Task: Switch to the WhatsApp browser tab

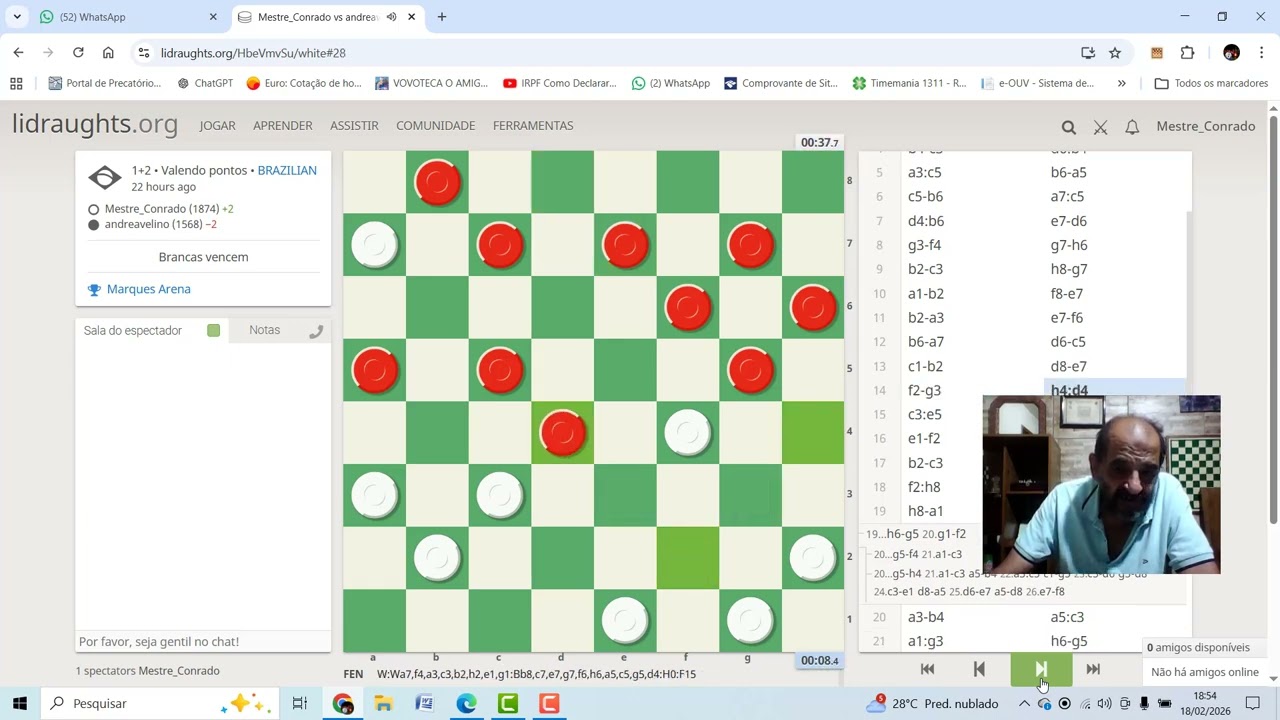Action: [129, 17]
